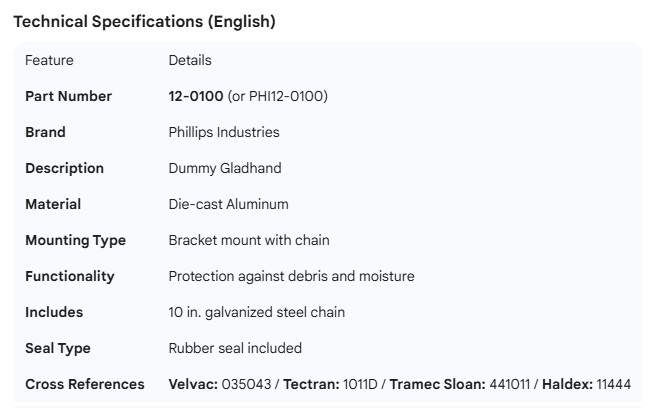Image resolution: width=648 pixels, height=408 pixels.
Task: Click Protection against debris and moisture text
Action: (291, 276)
